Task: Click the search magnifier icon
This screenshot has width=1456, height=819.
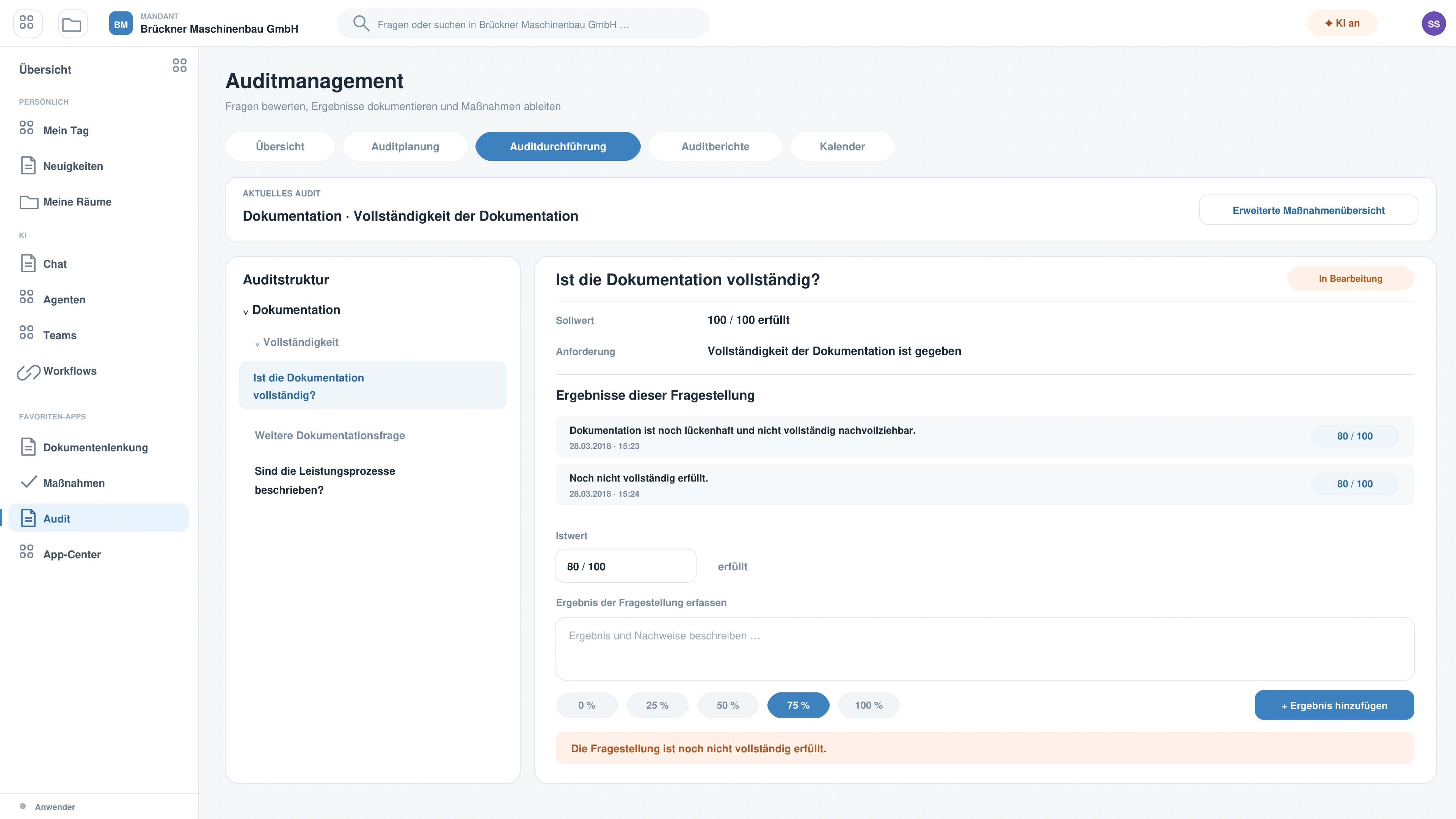Action: pos(361,23)
